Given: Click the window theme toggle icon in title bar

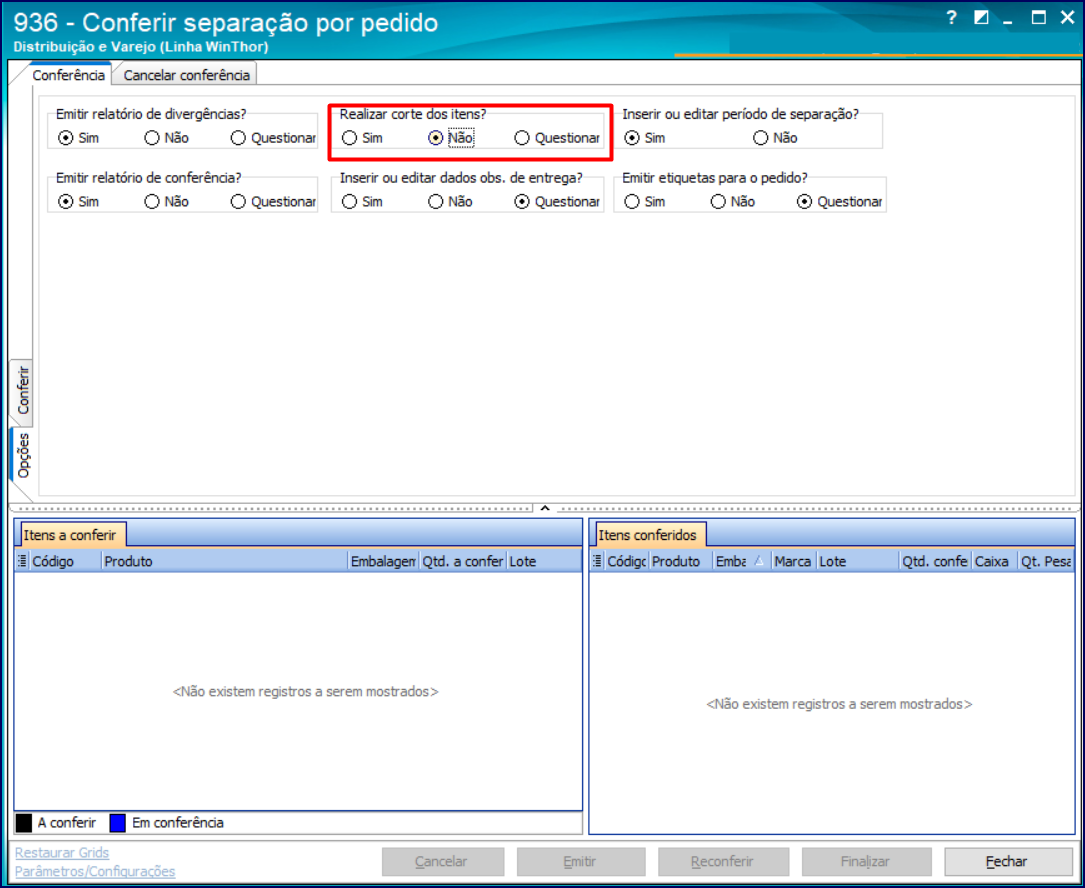Looking at the screenshot, I should [x=981, y=18].
